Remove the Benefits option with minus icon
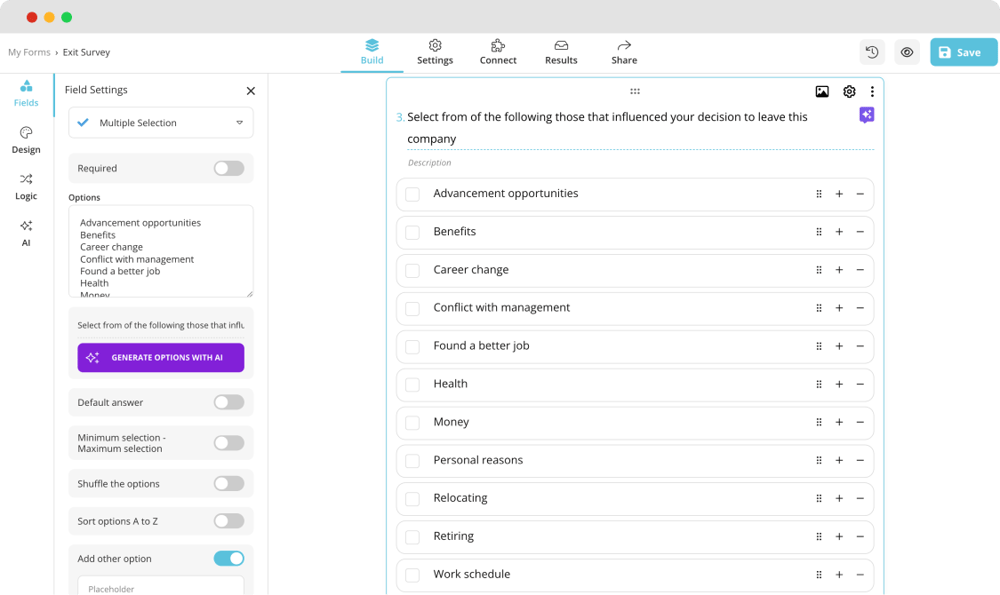The image size is (1000, 595). click(860, 232)
